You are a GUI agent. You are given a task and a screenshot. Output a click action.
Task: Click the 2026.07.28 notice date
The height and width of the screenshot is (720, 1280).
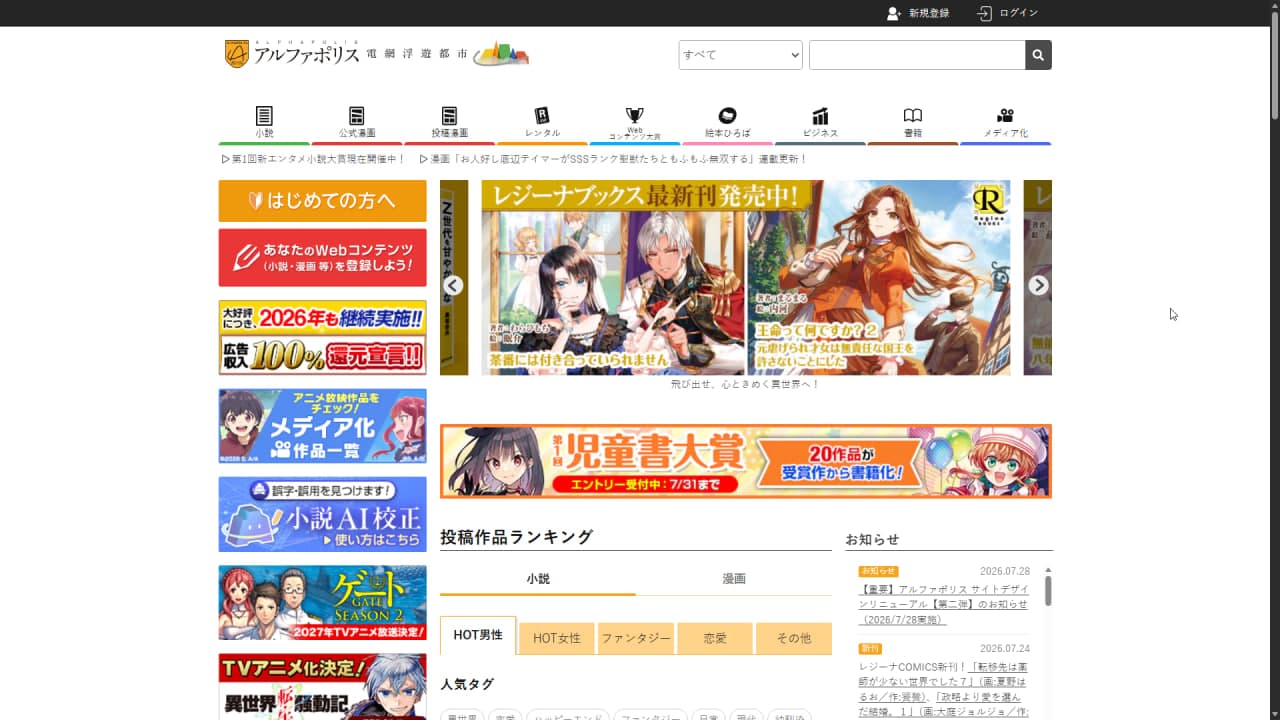[x=1005, y=571]
